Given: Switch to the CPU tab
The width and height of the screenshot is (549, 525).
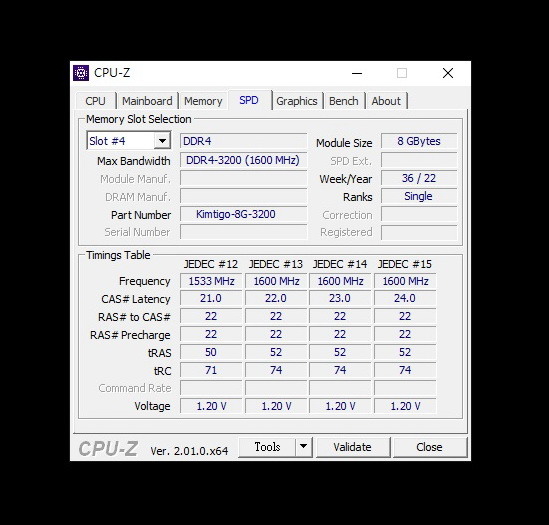Looking at the screenshot, I should click(x=95, y=101).
